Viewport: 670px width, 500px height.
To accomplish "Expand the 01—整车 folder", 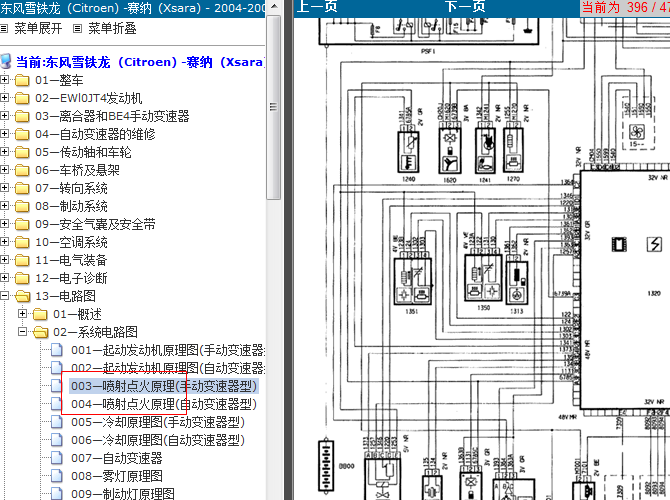I will (x=4, y=80).
